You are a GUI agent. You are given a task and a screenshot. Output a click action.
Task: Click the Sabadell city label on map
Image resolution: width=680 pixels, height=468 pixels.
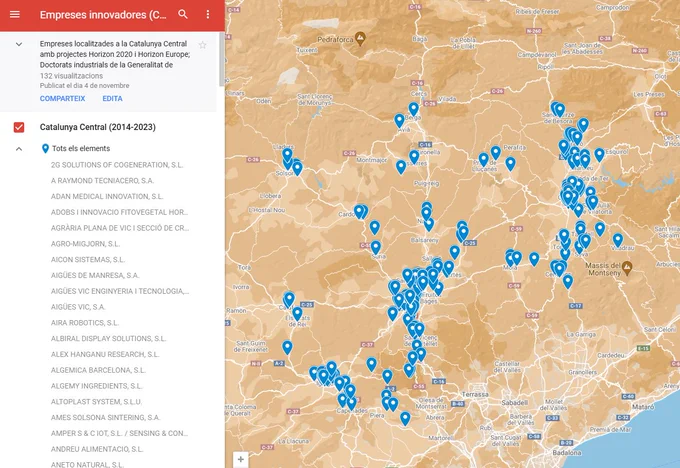[515, 403]
